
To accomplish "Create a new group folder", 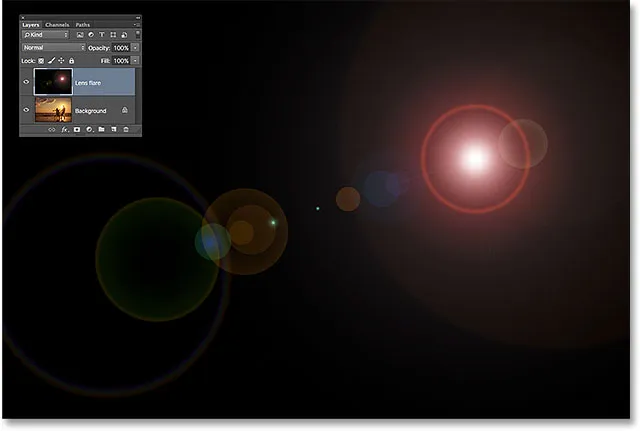I will 101,129.
